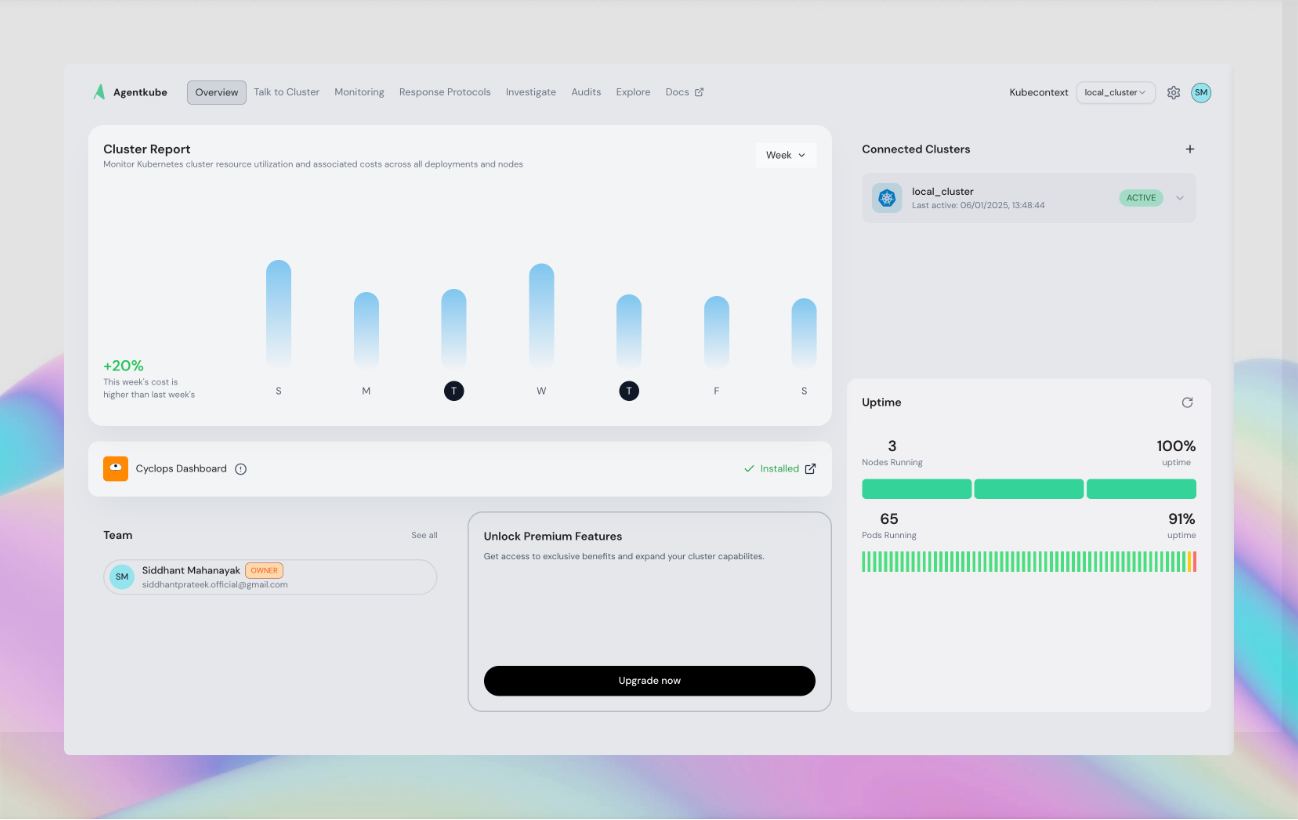The height and width of the screenshot is (820, 1298).
Task: Click the 3 Nodes Running count
Action: (892, 446)
